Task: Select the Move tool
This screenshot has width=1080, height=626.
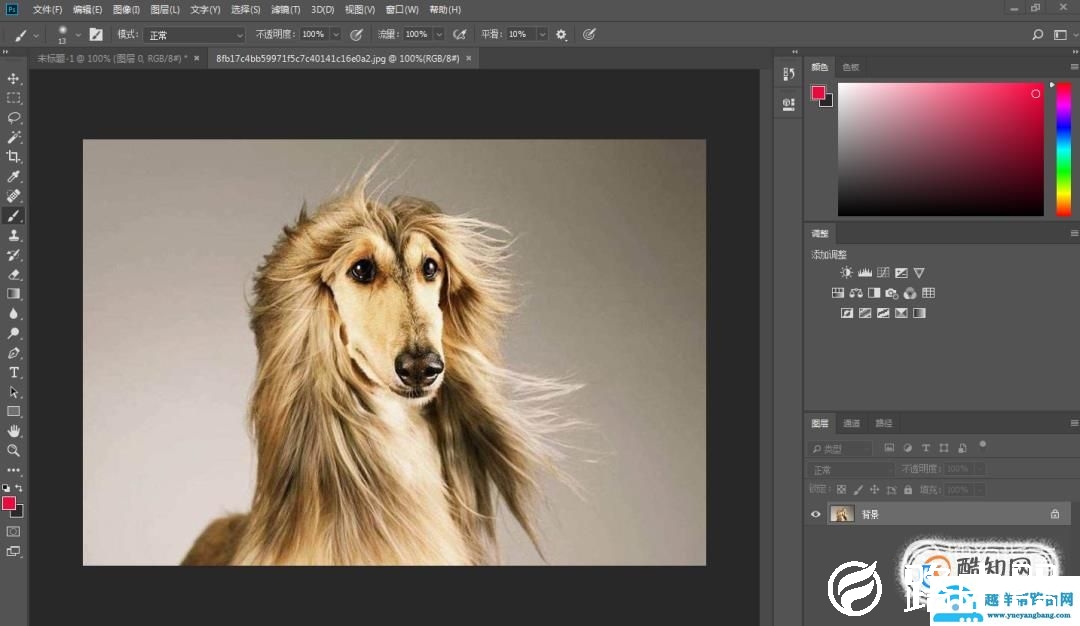Action: [x=14, y=78]
